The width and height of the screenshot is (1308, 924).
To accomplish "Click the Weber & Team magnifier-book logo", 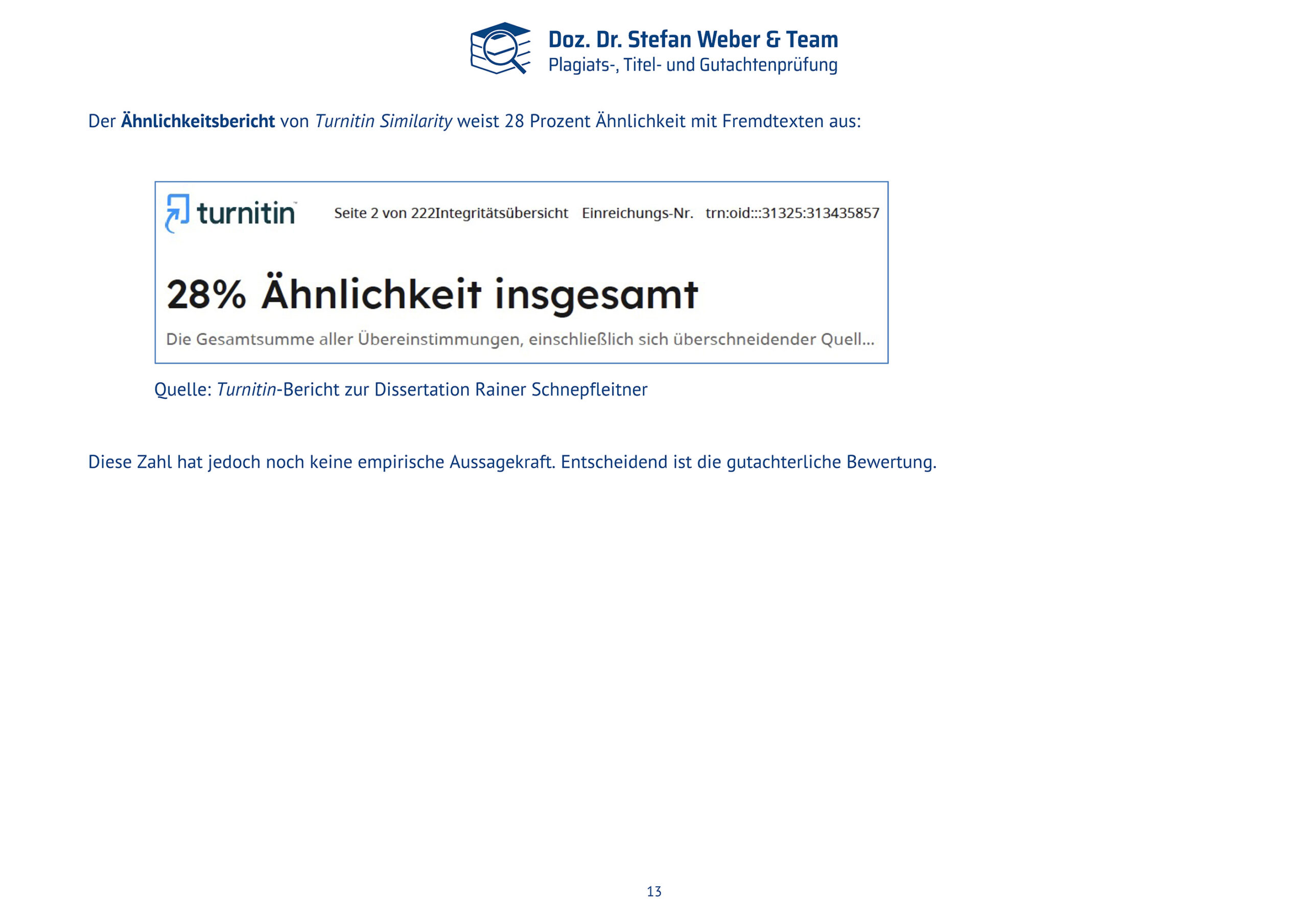I will (x=501, y=49).
